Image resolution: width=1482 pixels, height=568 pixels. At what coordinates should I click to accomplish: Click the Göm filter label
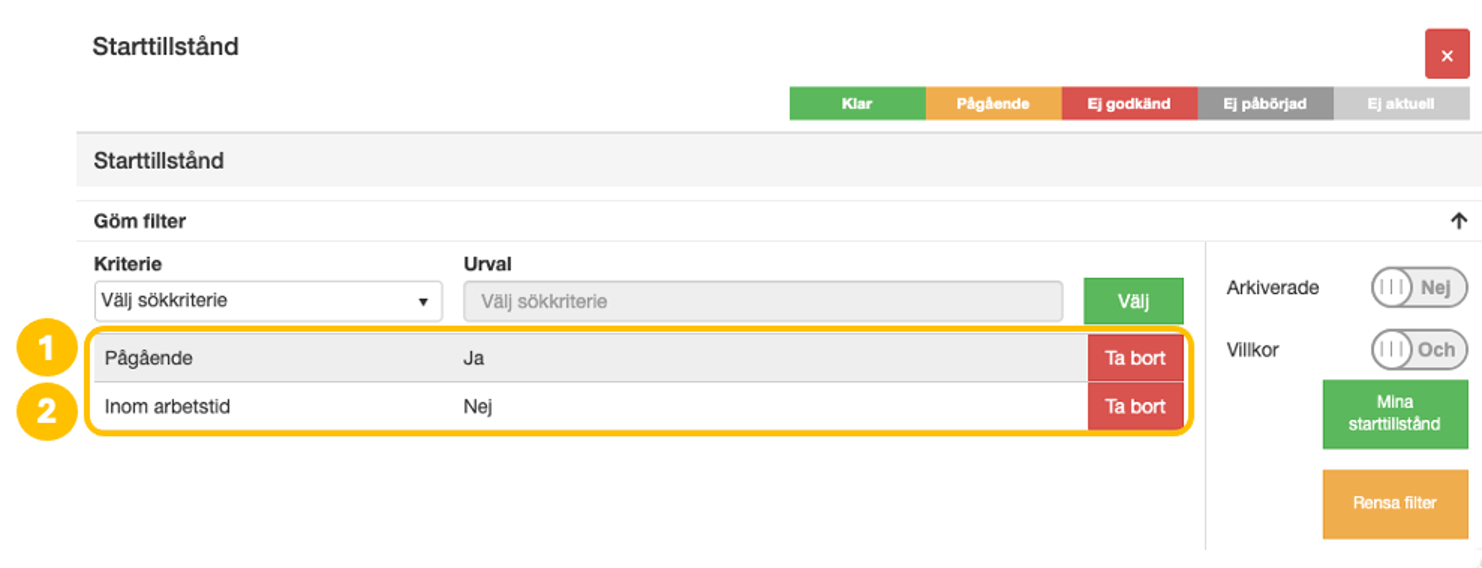tap(140, 221)
